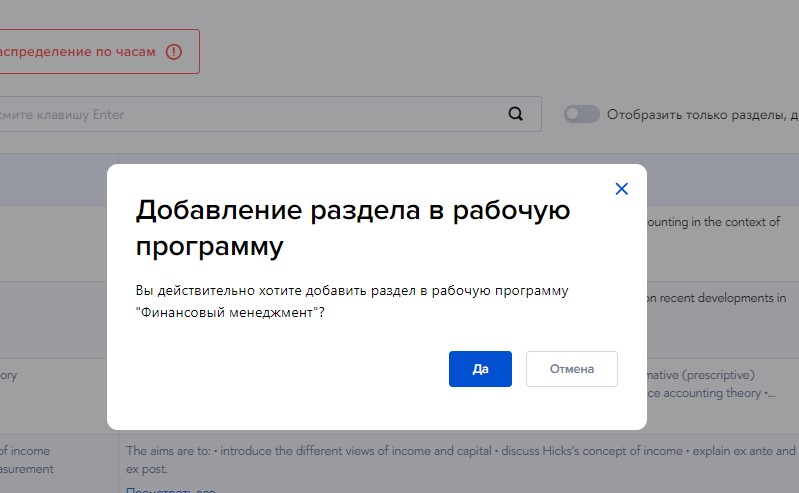Close the dialog with the X icon

click(x=621, y=189)
